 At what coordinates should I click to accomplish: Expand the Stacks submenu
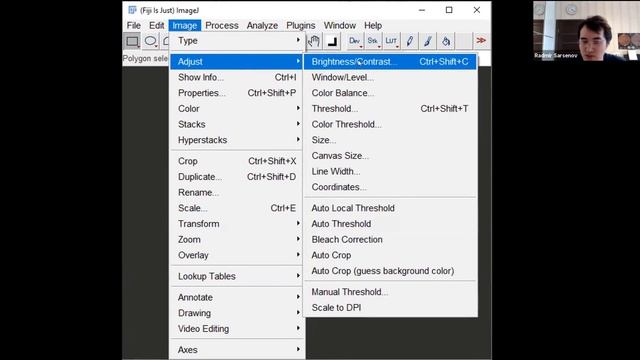pos(237,124)
